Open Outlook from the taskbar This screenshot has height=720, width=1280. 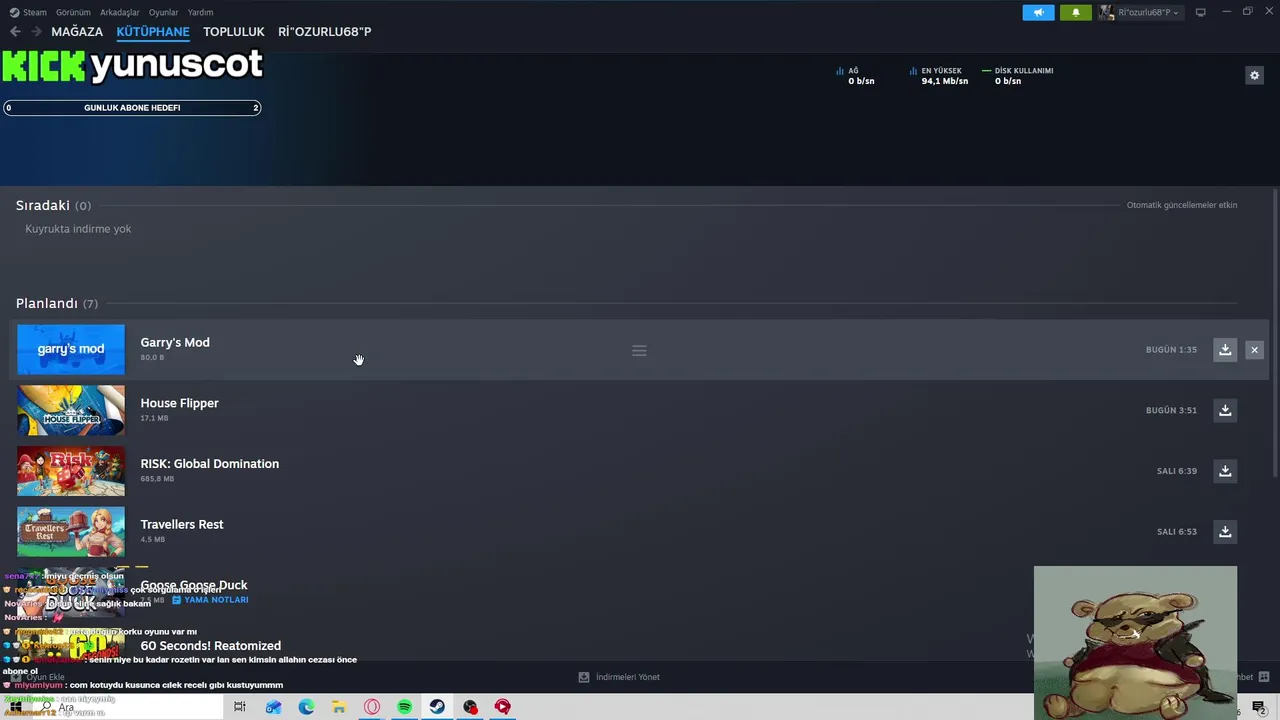(x=273, y=707)
